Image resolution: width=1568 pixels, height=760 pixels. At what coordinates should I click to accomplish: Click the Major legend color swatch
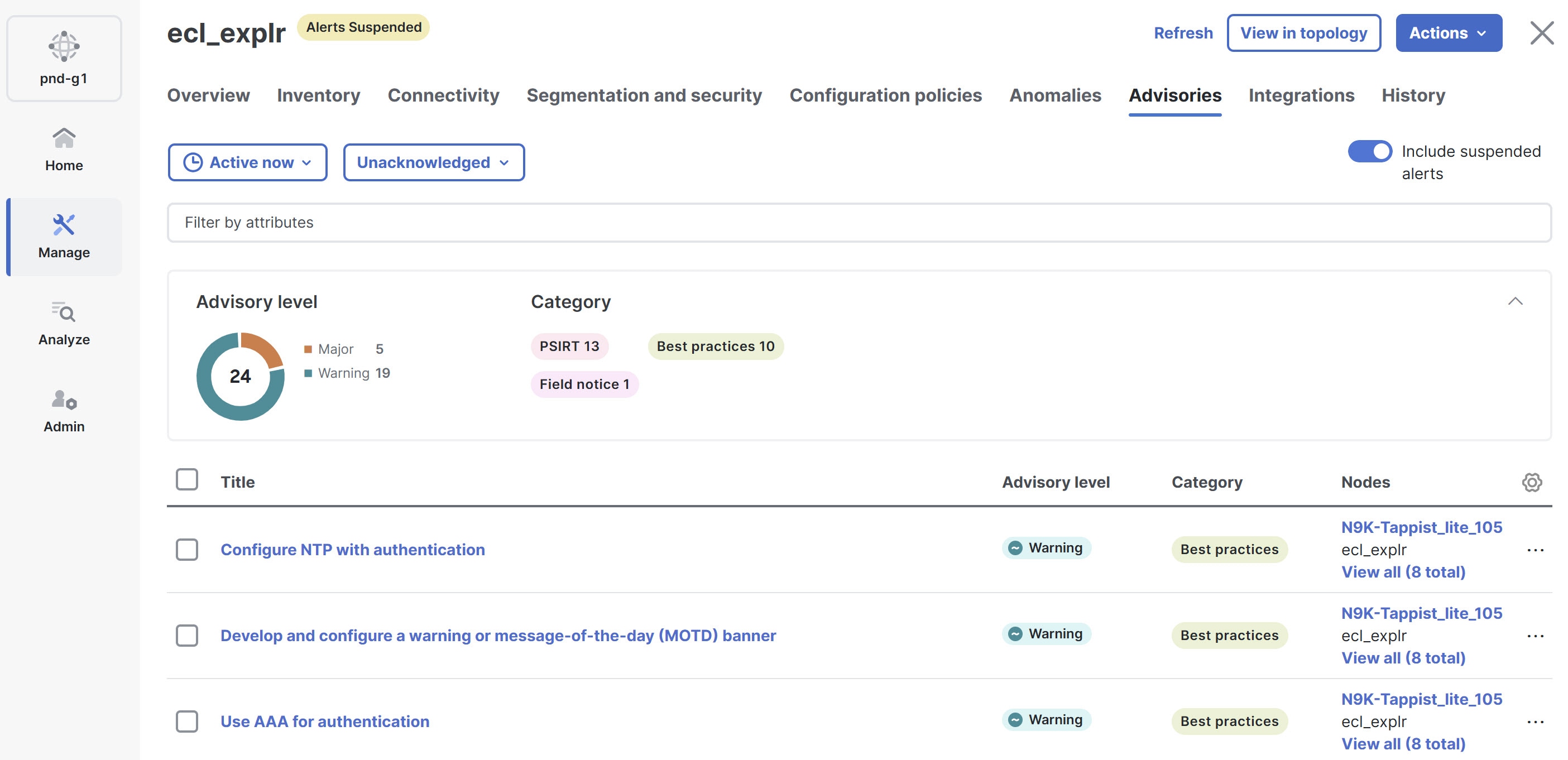click(308, 349)
